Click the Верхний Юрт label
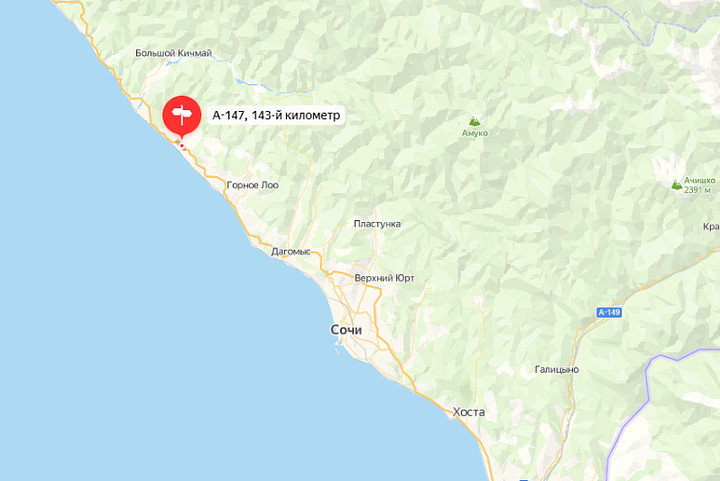720x481 pixels. [384, 278]
